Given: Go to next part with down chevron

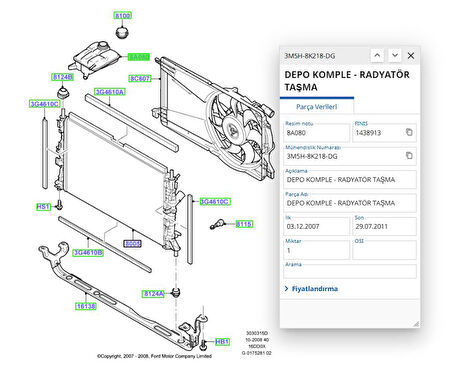Looking at the screenshot, I should click(395, 55).
